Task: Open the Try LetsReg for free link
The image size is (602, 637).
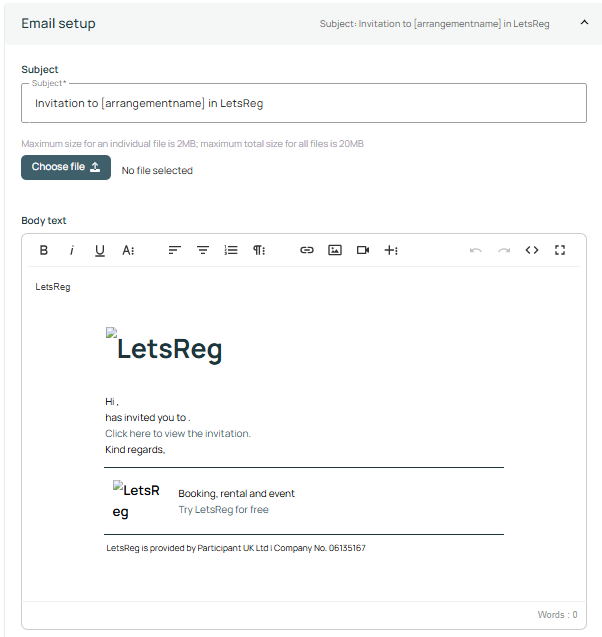Action: [x=223, y=510]
